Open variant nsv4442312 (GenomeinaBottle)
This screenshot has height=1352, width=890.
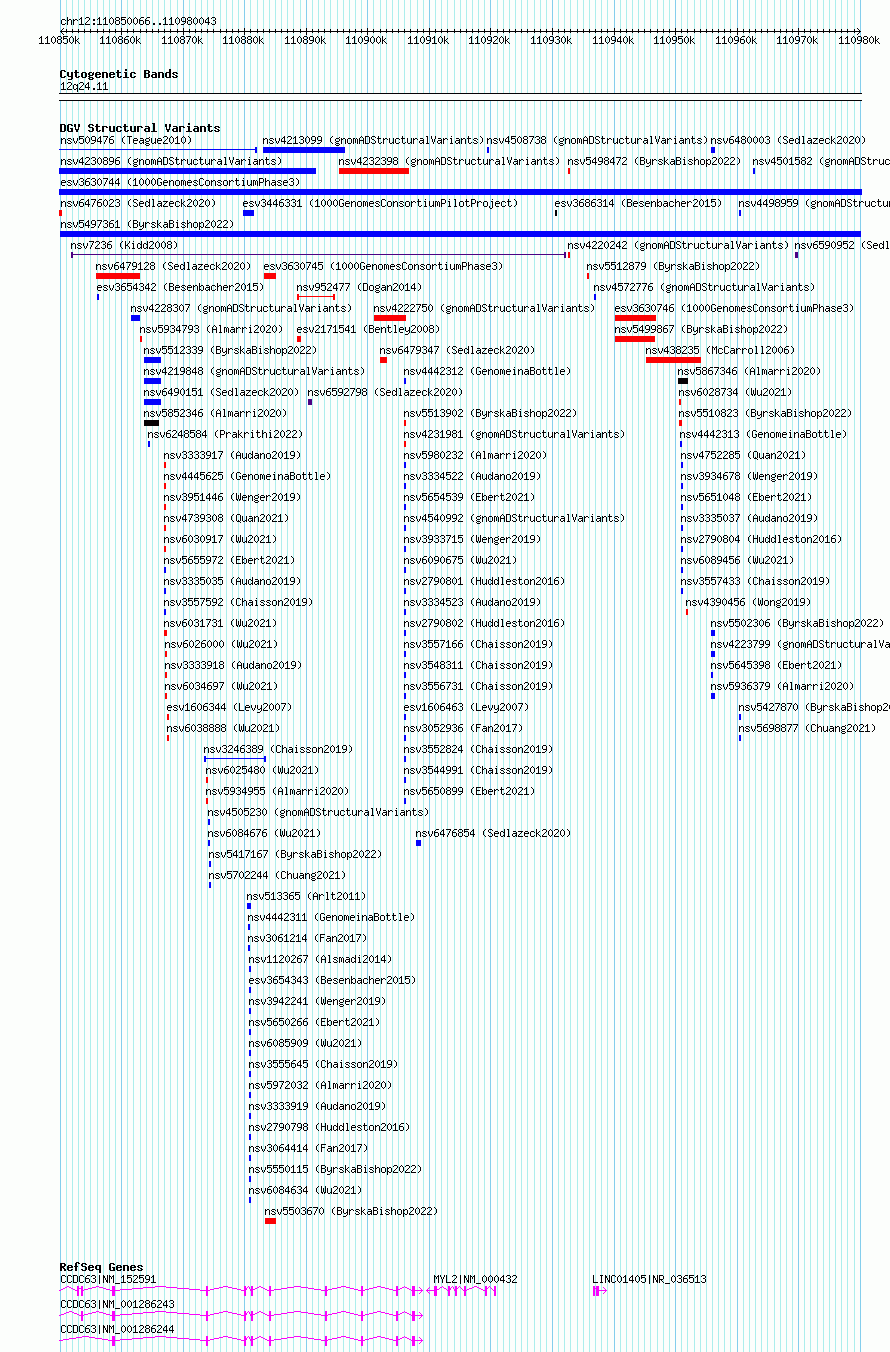click(x=487, y=371)
